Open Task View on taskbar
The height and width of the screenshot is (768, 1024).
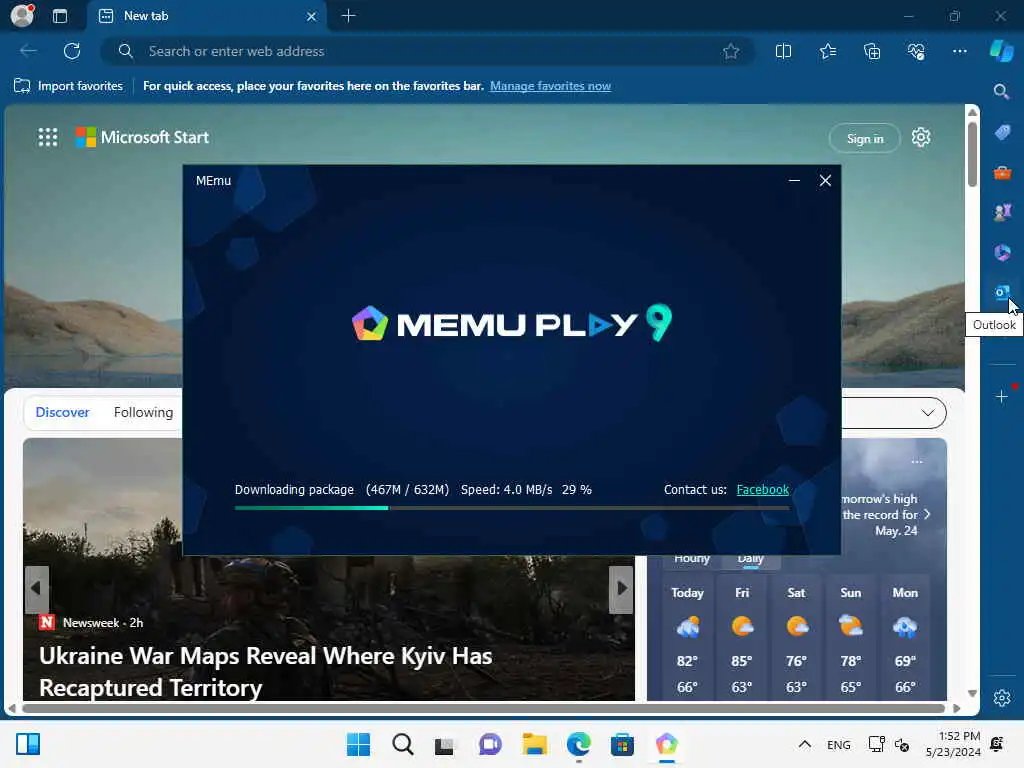[445, 744]
